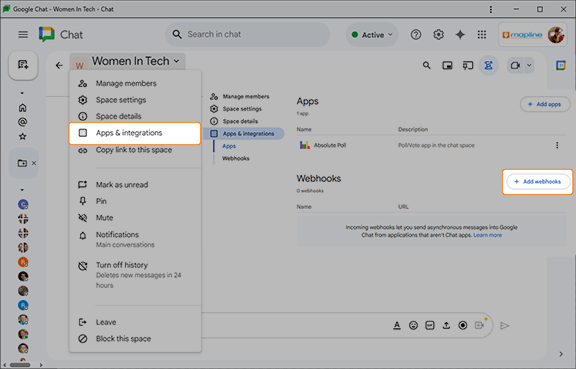Open Home in left sidebar

23,108
